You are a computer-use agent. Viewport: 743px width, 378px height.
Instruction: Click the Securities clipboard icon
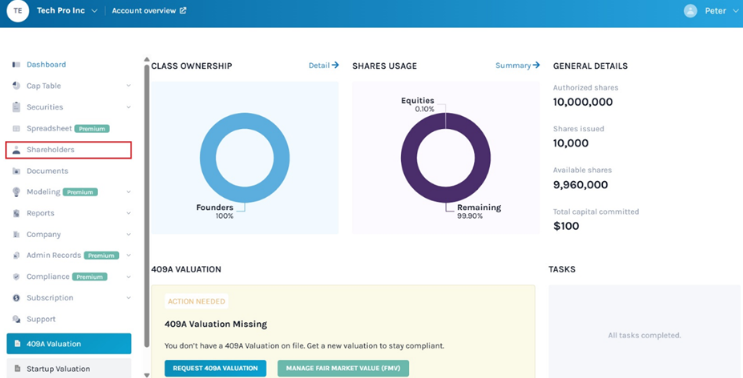click(x=16, y=107)
